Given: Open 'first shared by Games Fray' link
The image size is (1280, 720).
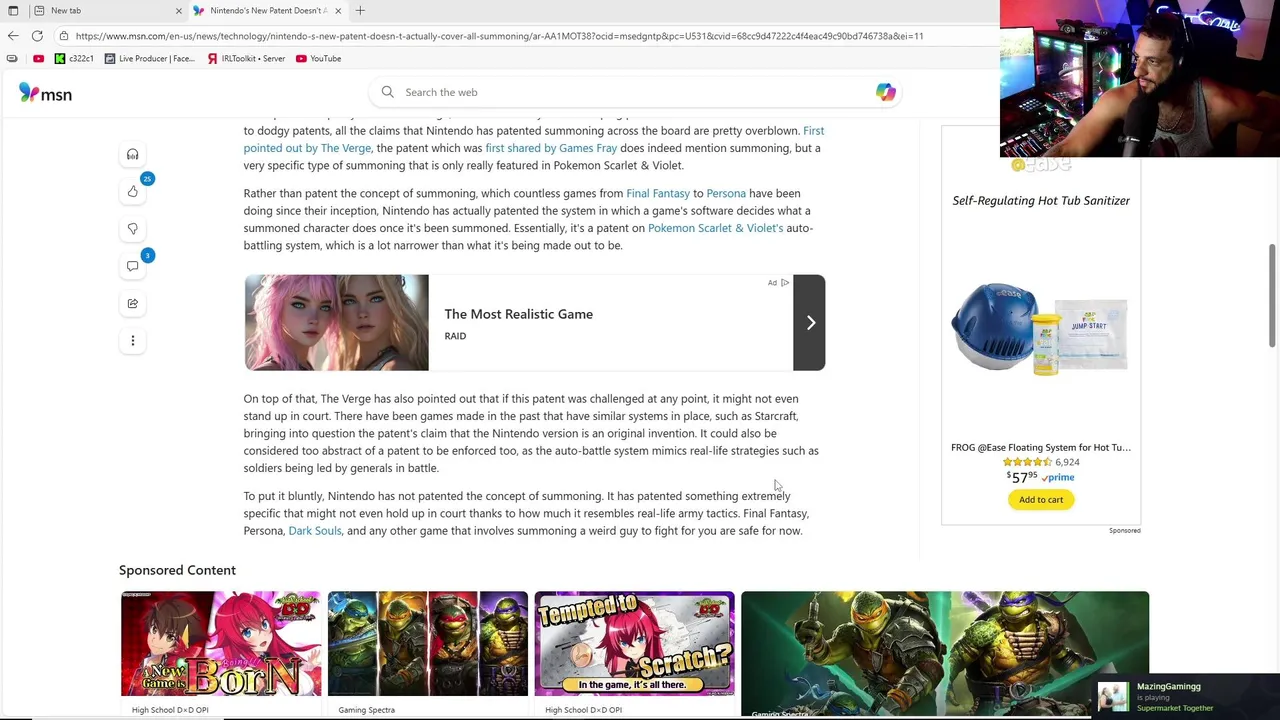Looking at the screenshot, I should [551, 148].
